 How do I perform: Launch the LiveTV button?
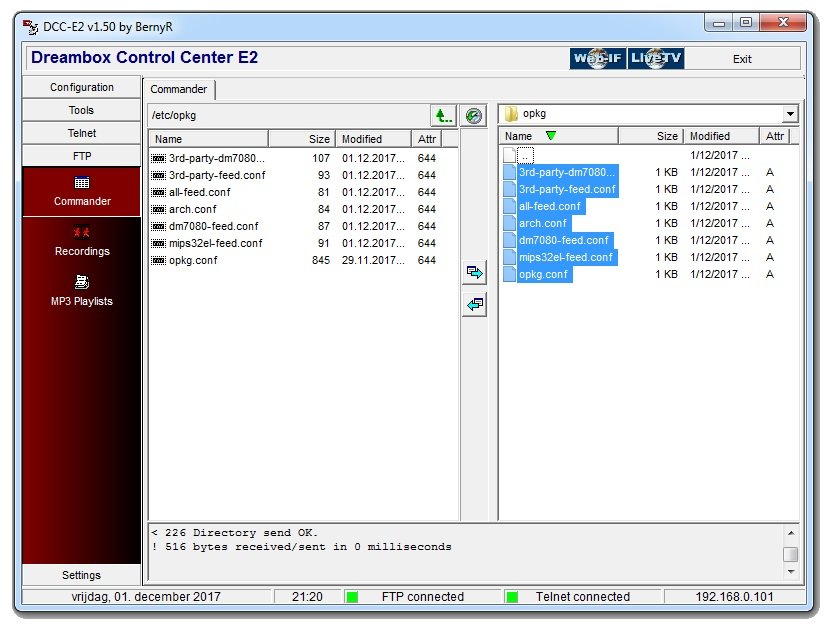tap(656, 58)
